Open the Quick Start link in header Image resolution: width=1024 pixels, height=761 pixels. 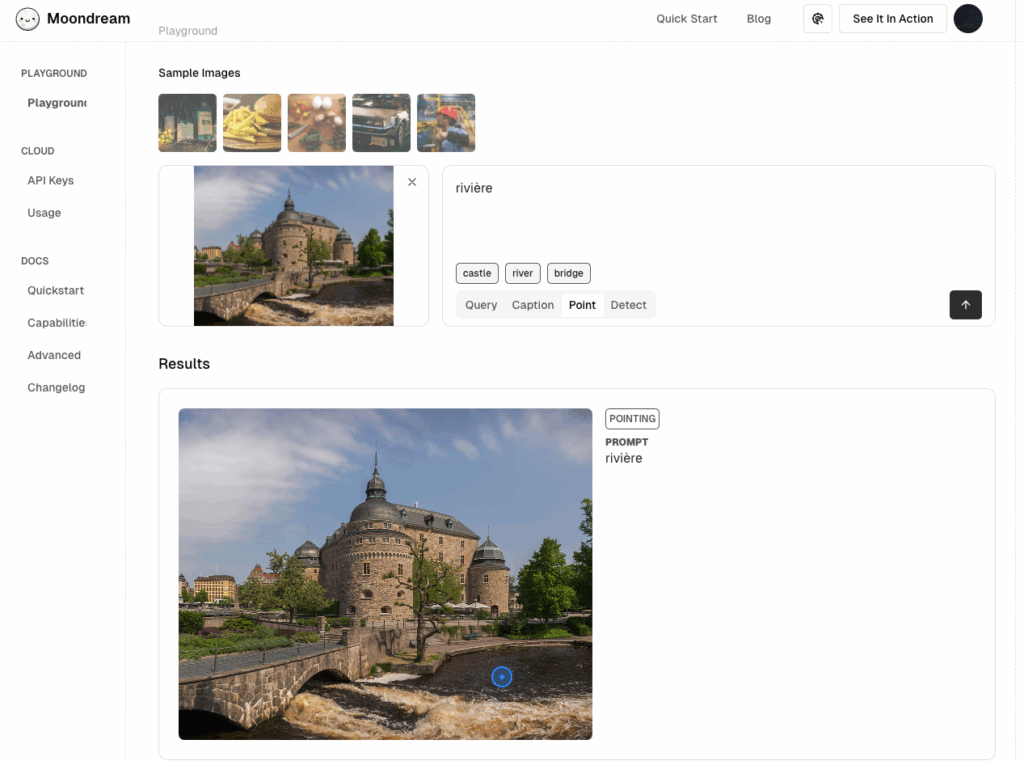coord(686,19)
